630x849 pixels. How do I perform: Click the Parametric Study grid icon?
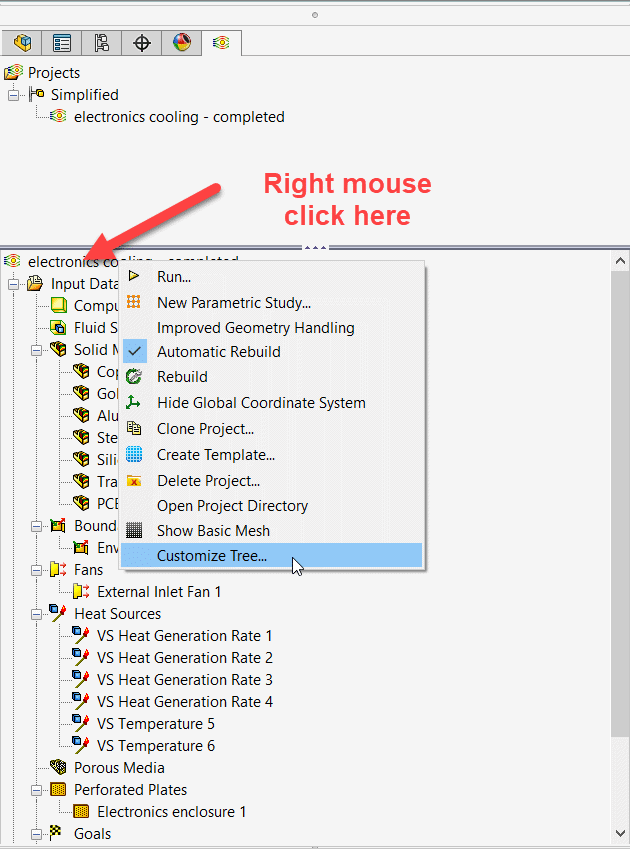pos(134,302)
